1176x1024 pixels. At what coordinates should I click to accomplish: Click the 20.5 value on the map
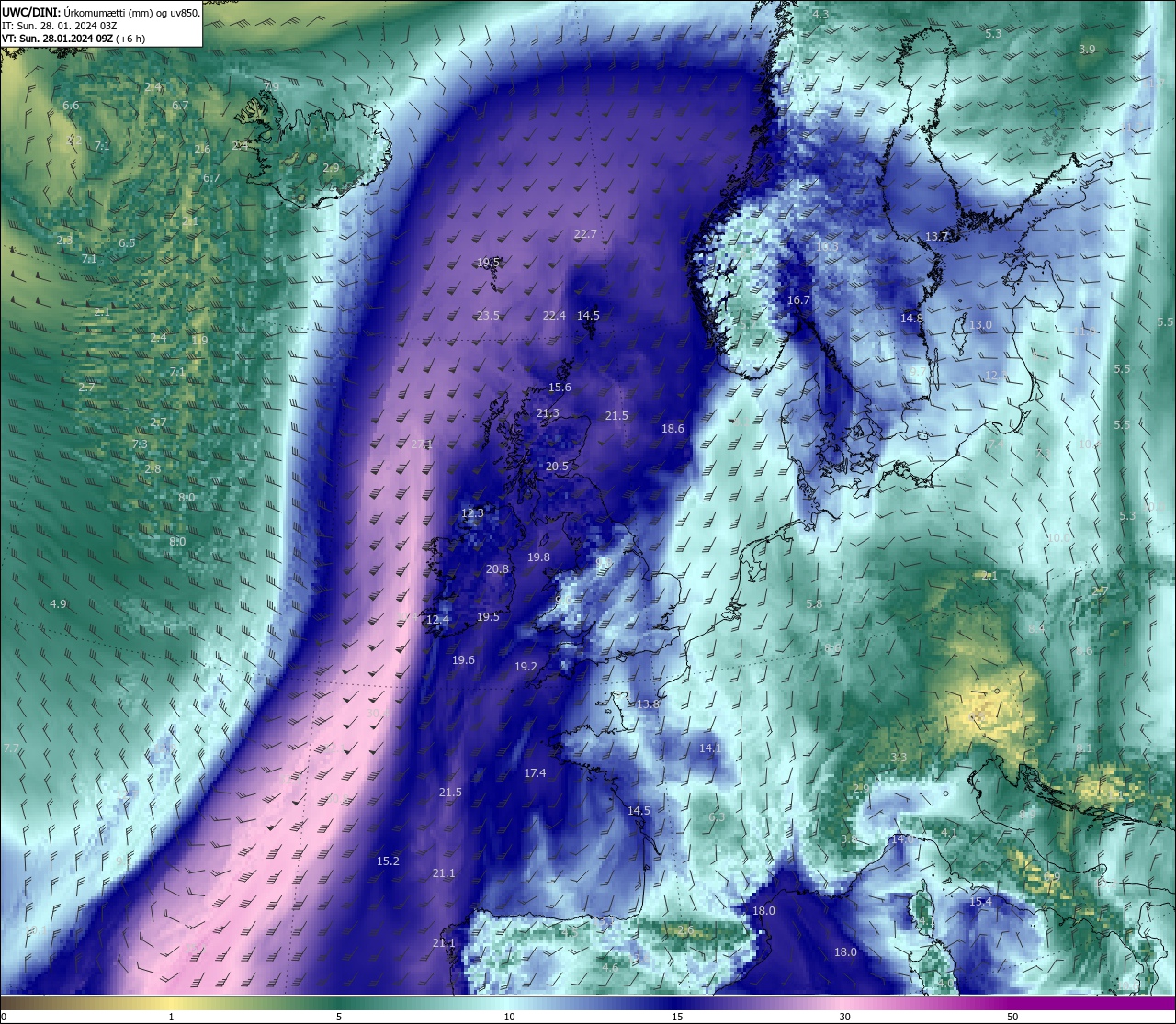pos(557,467)
